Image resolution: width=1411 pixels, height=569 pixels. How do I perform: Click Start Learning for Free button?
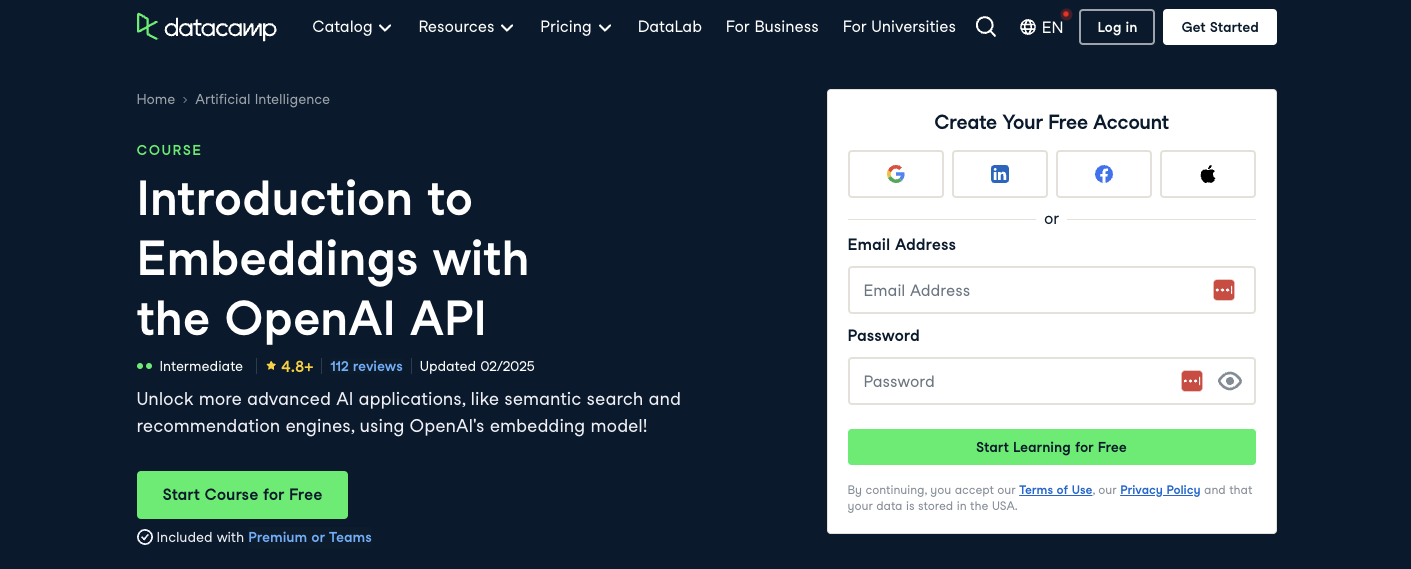pos(1051,447)
